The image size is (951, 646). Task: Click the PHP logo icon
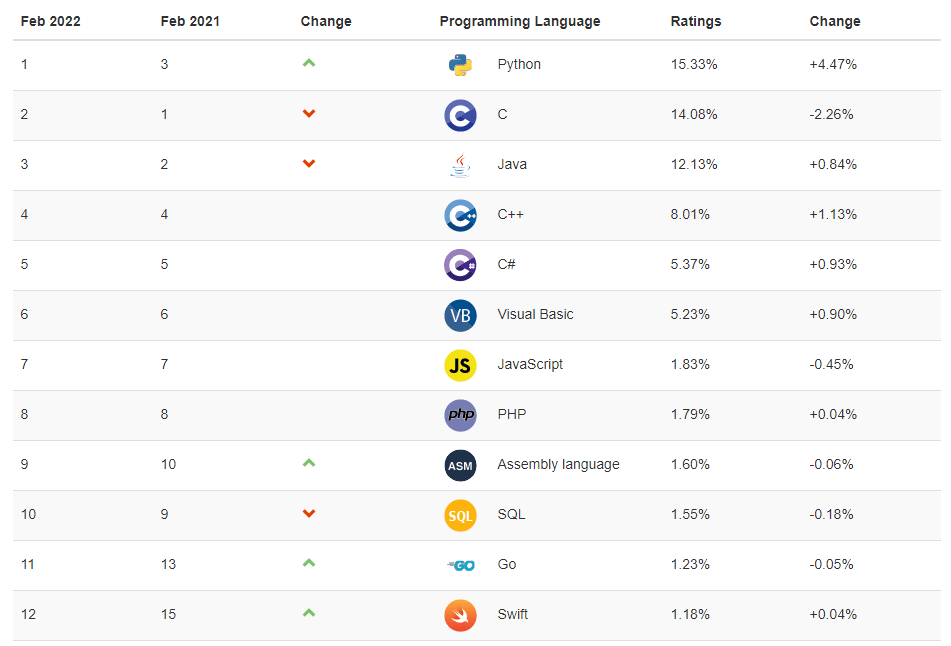(x=460, y=415)
